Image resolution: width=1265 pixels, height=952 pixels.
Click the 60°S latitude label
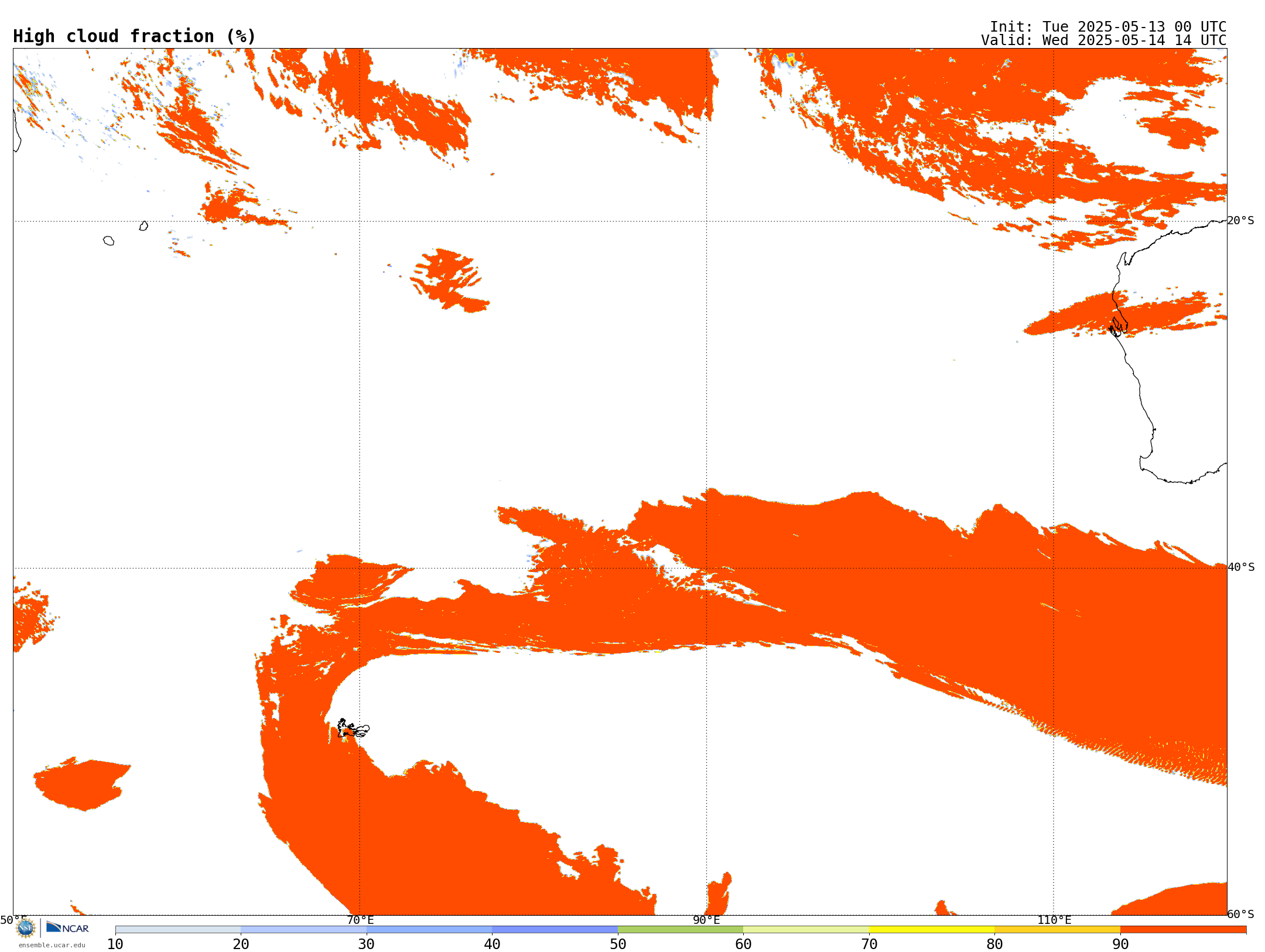1241,914
